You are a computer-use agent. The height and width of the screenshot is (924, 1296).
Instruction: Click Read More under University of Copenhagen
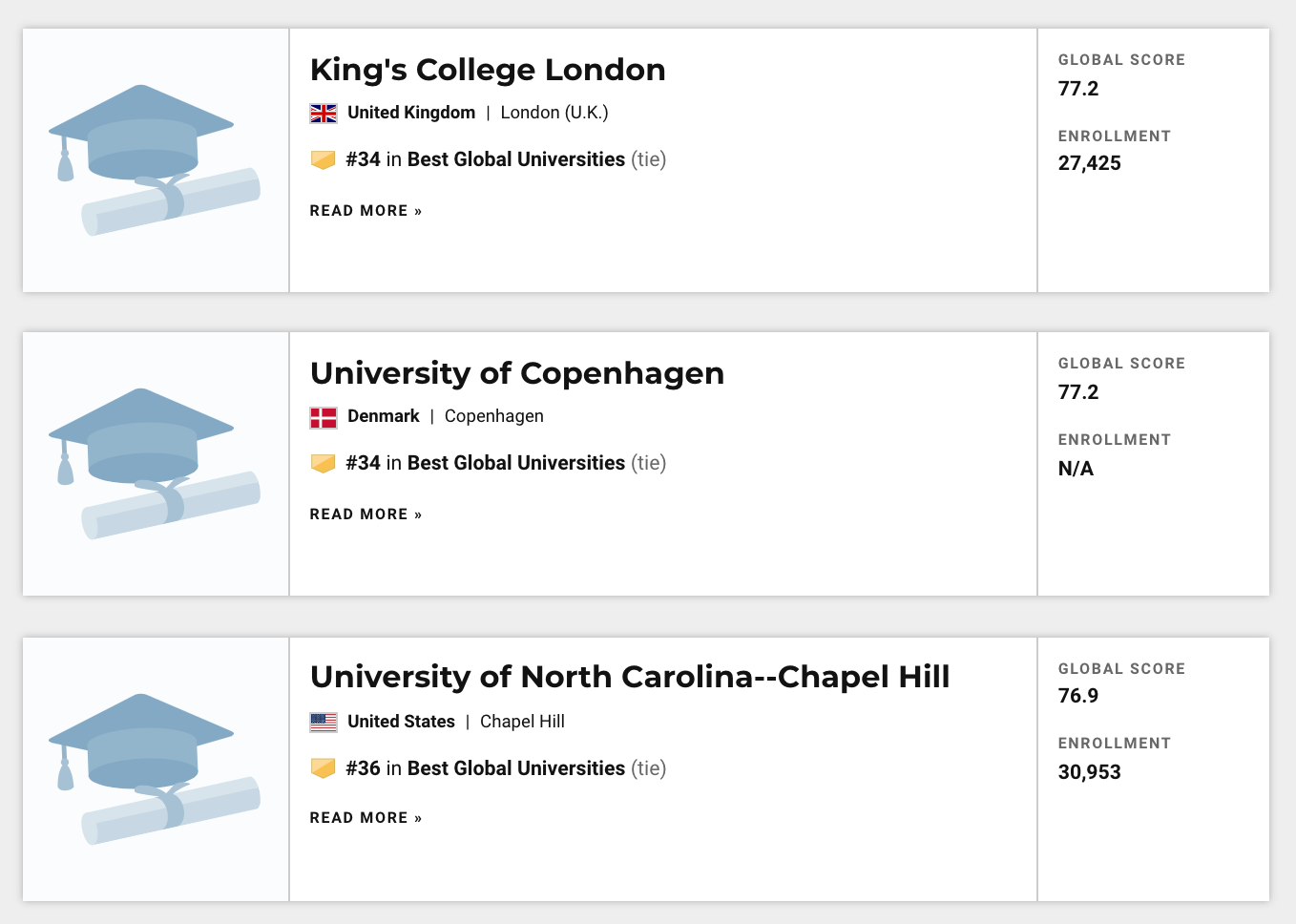[366, 514]
